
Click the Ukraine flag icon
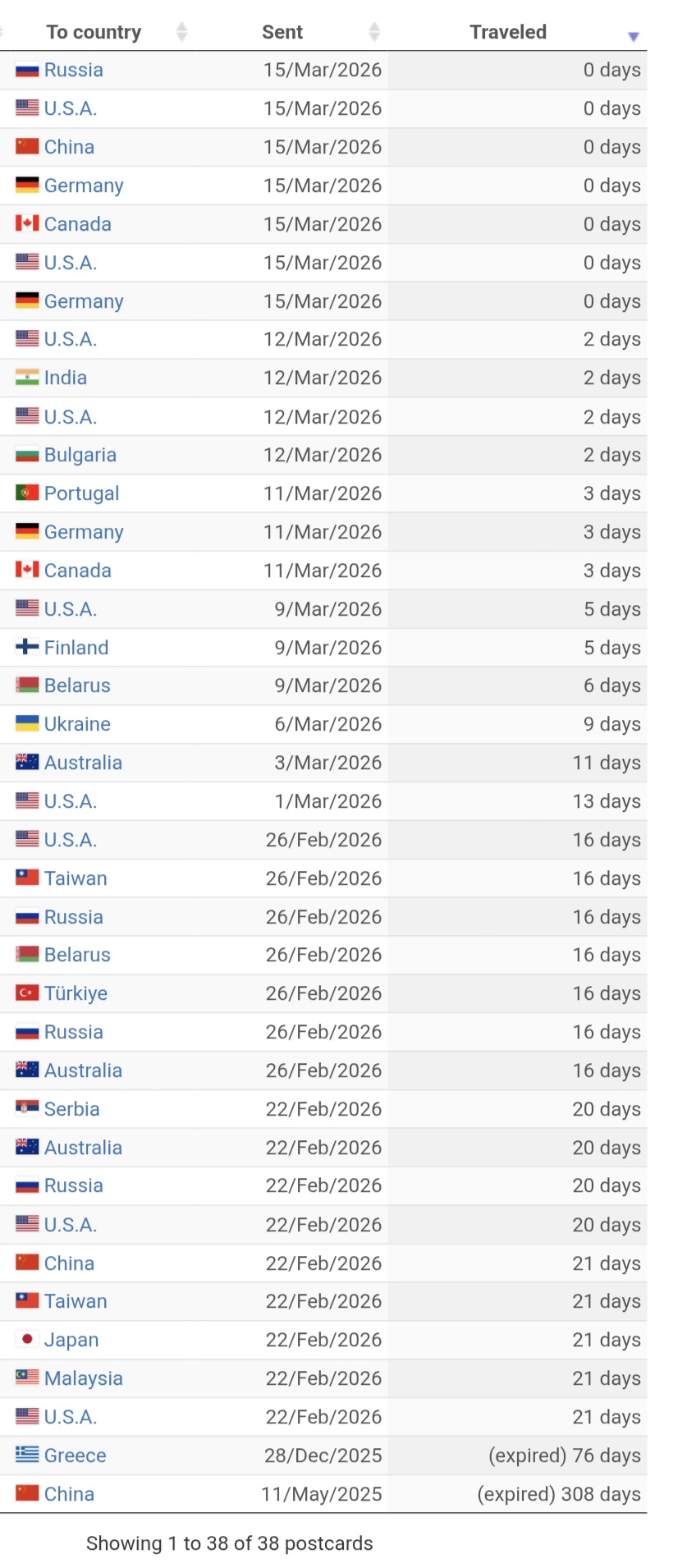coord(27,724)
